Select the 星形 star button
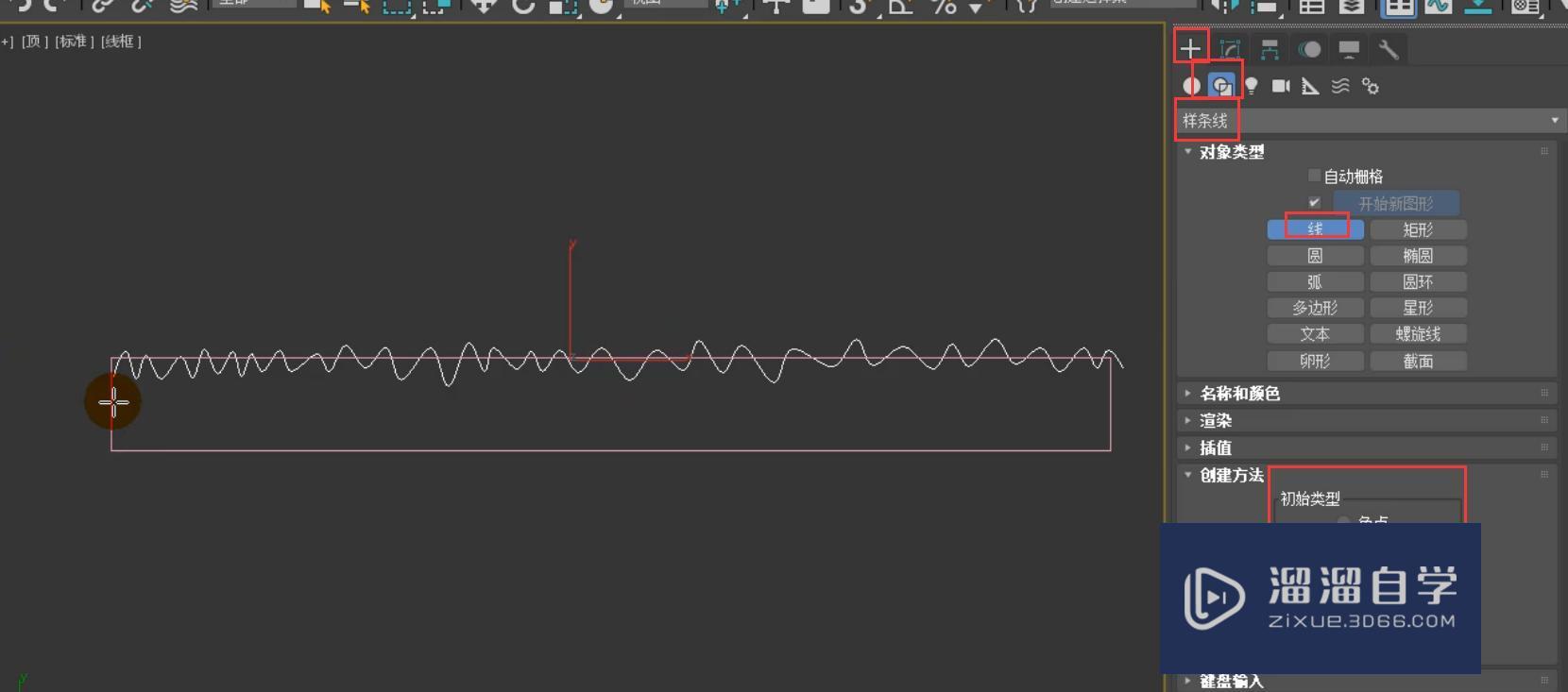Viewport: 1568px width, 692px height. (x=1418, y=308)
